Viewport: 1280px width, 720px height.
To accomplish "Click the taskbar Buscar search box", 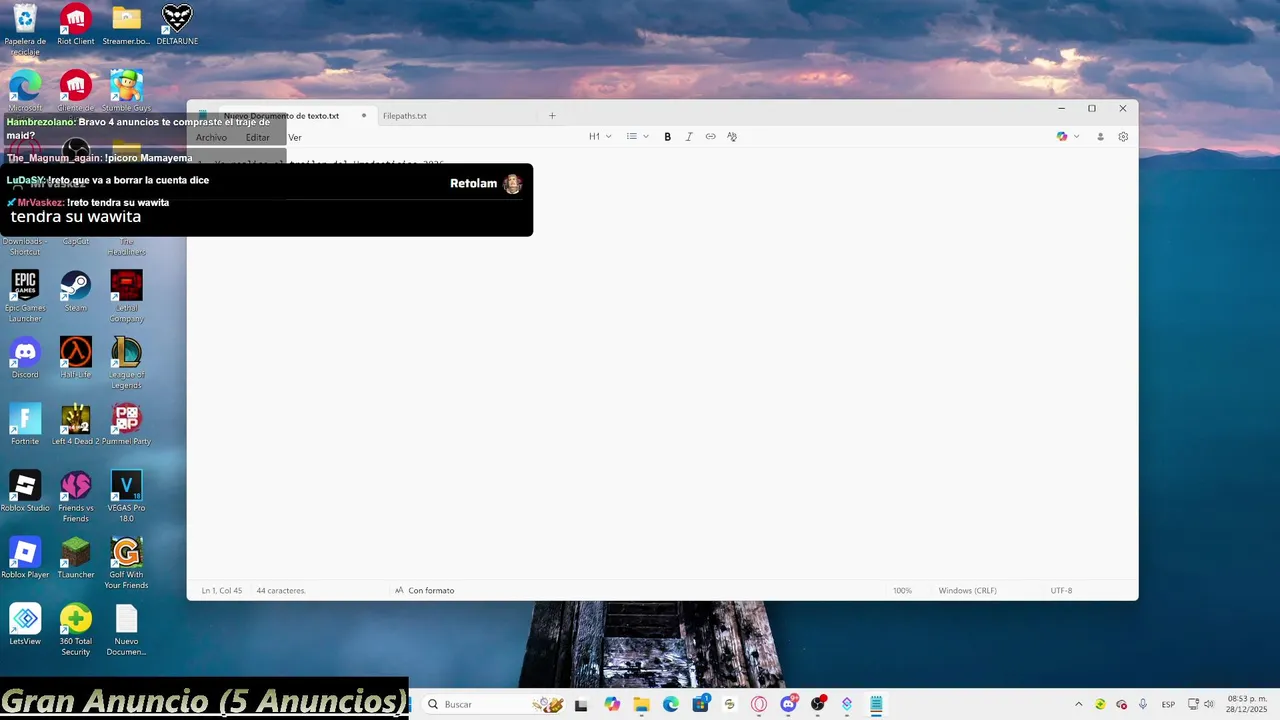I will point(495,704).
